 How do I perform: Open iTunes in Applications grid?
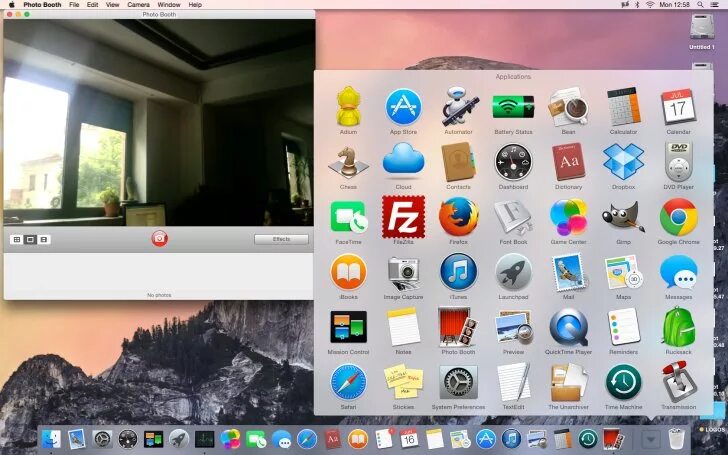[x=458, y=272]
